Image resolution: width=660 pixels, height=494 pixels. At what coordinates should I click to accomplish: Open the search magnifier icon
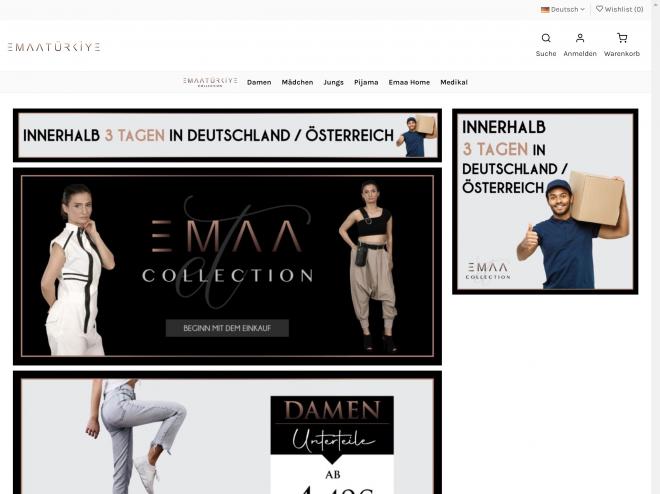(x=546, y=38)
